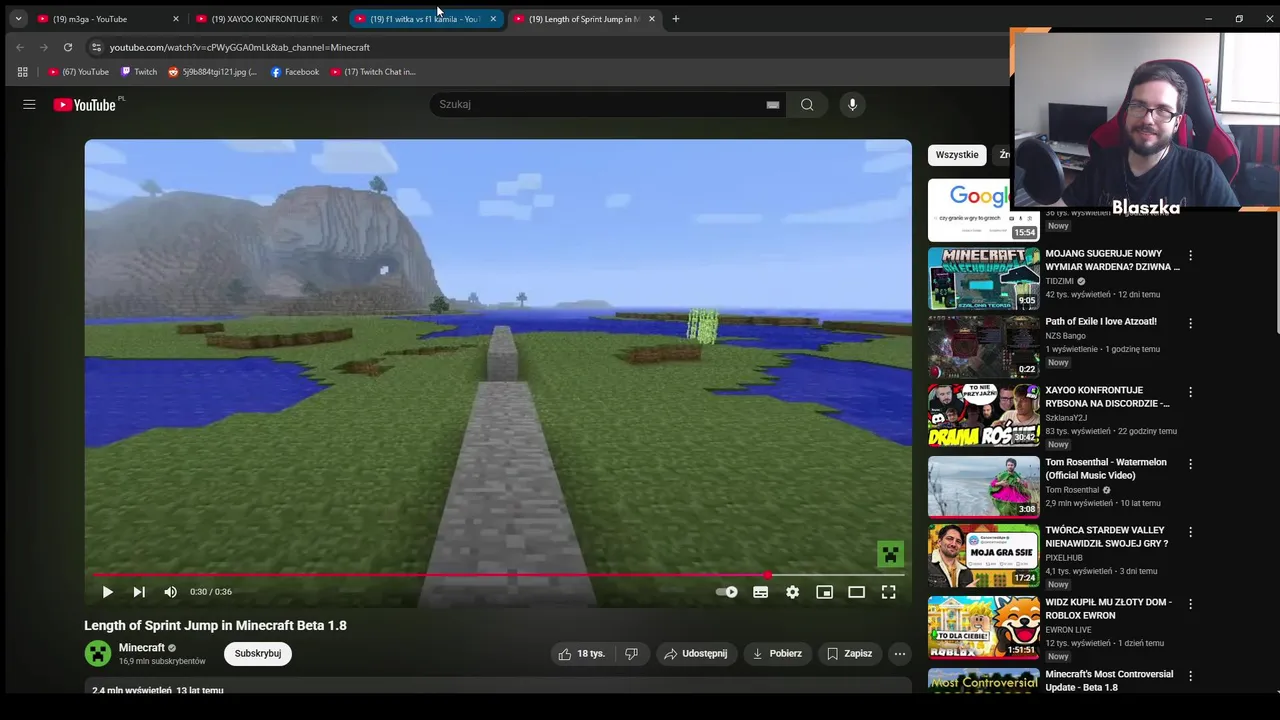Open options for WIDZ KUPIŁ MU ZŁOTY DOM
The width and height of the screenshot is (1280, 720).
coord(1190,604)
